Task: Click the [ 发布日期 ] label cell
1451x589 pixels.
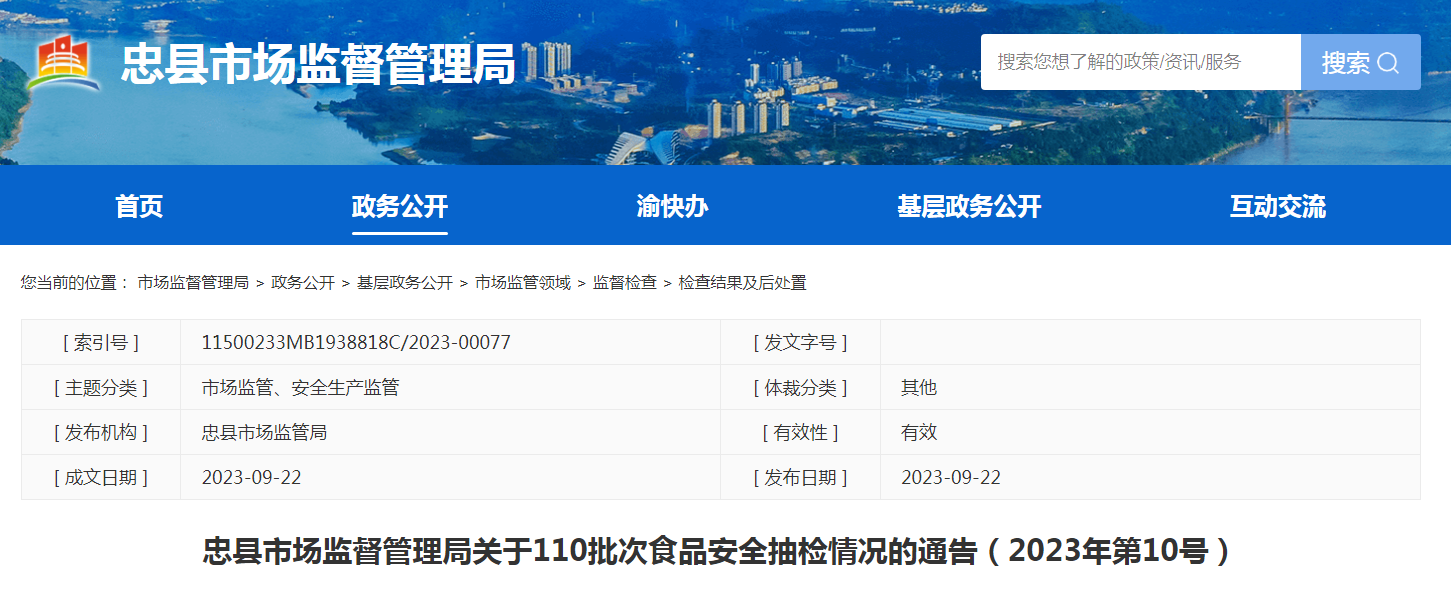Action: point(800,477)
